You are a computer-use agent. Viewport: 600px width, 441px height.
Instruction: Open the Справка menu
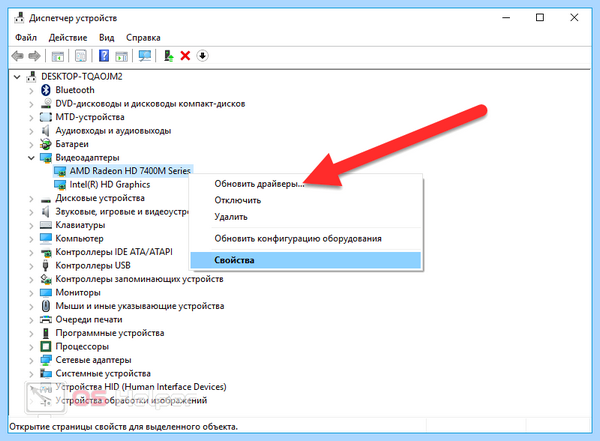pyautogui.click(x=143, y=38)
